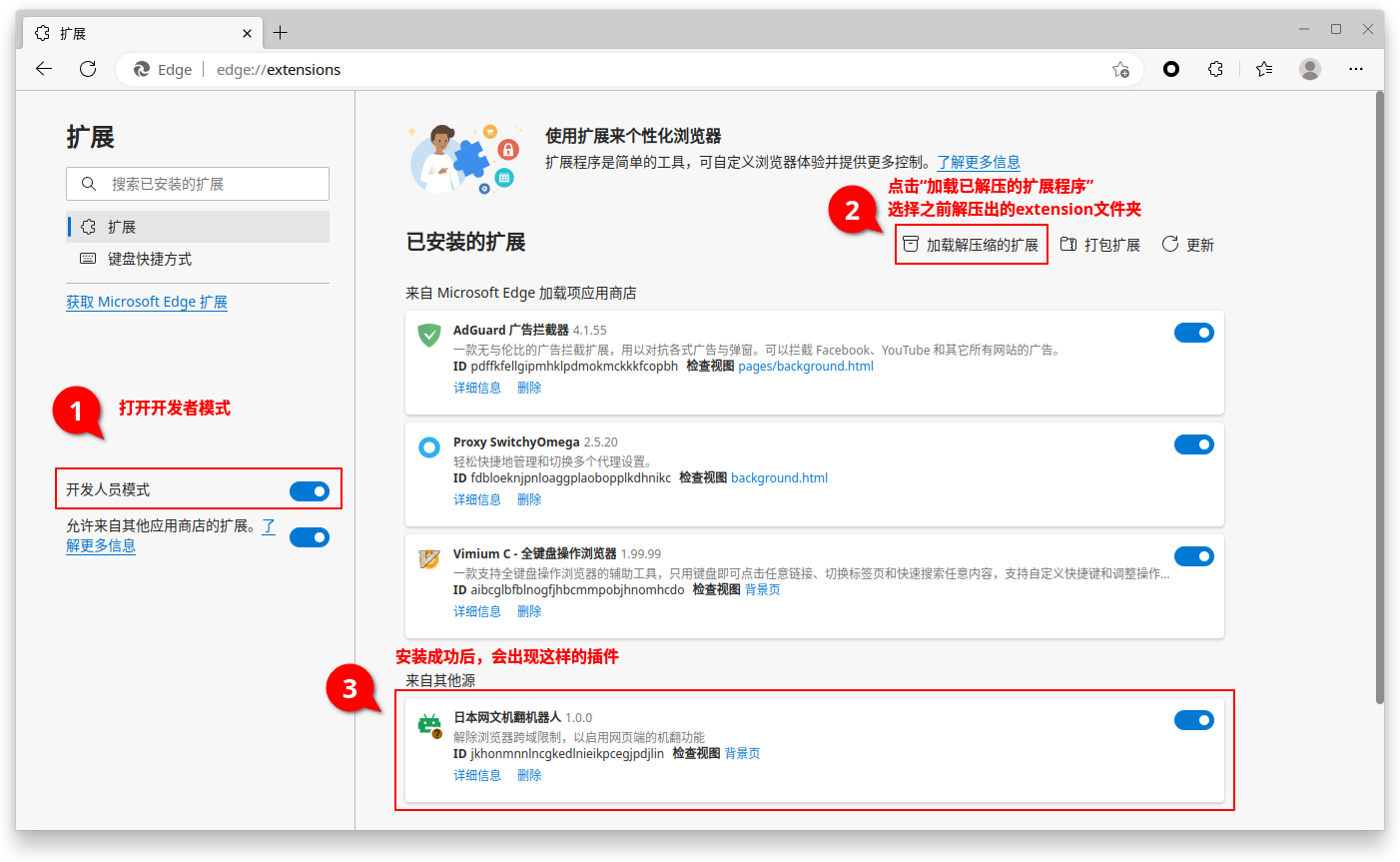Select the 扩展 browser tab
Image resolution: width=1400 pixels, height=862 pixels.
(145, 34)
